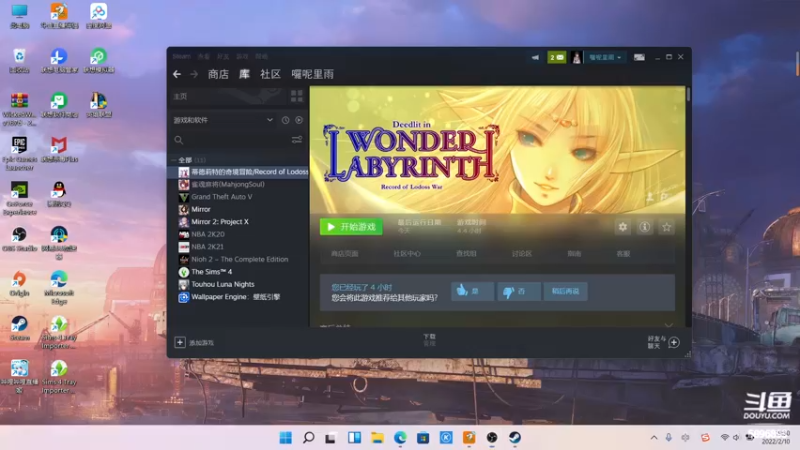Open QQ penguin desktop shortcut
The width and height of the screenshot is (800, 450).
pyautogui.click(x=59, y=194)
